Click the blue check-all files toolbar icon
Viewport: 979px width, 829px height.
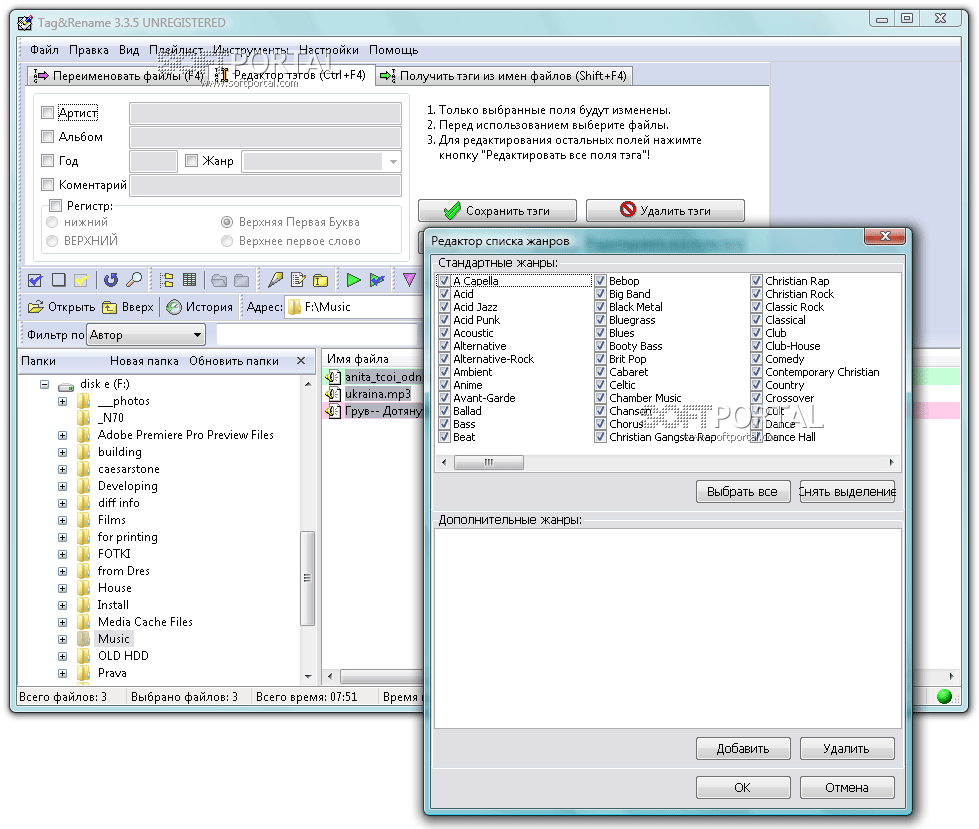pos(36,280)
